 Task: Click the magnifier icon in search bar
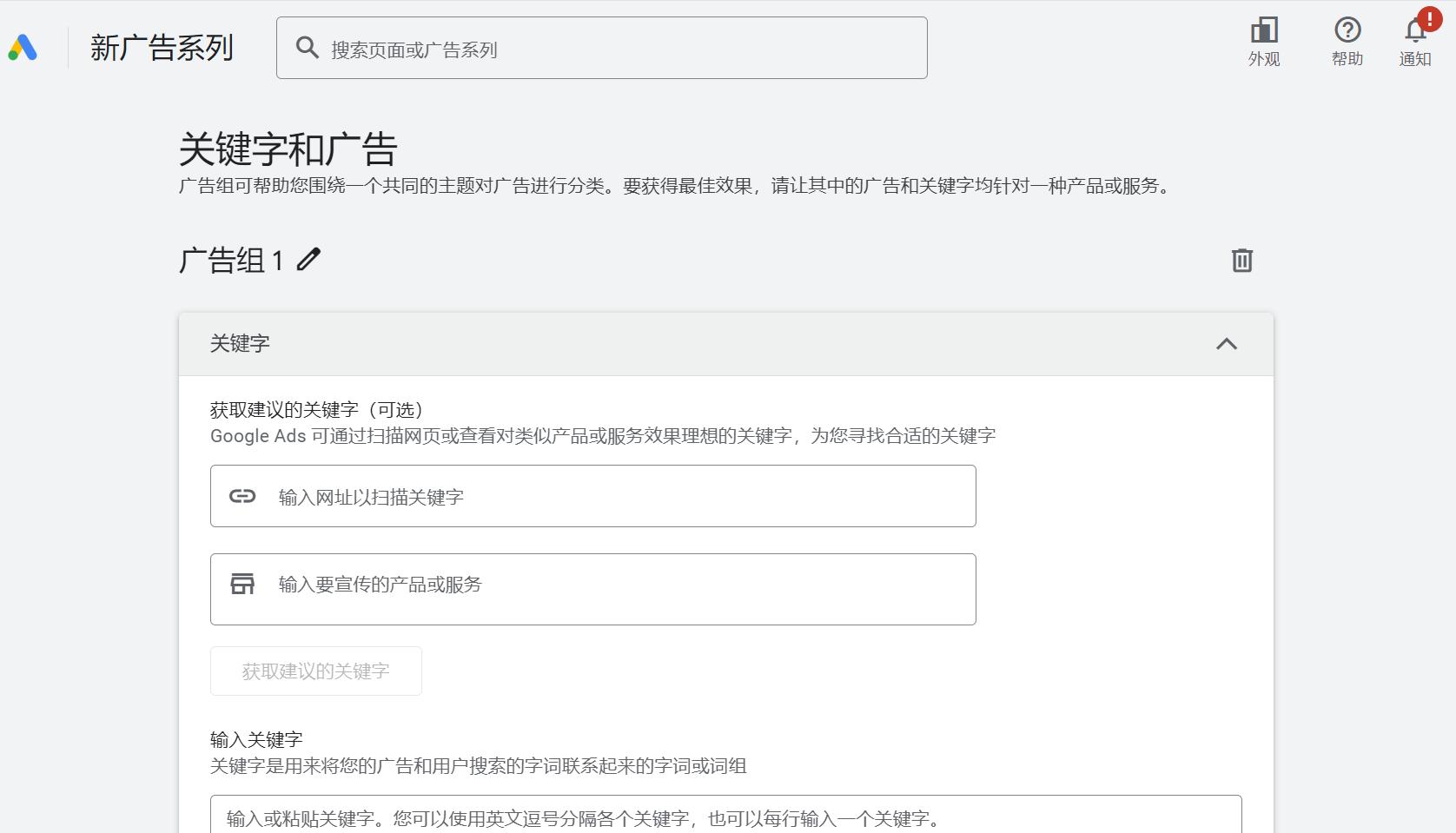pos(307,48)
